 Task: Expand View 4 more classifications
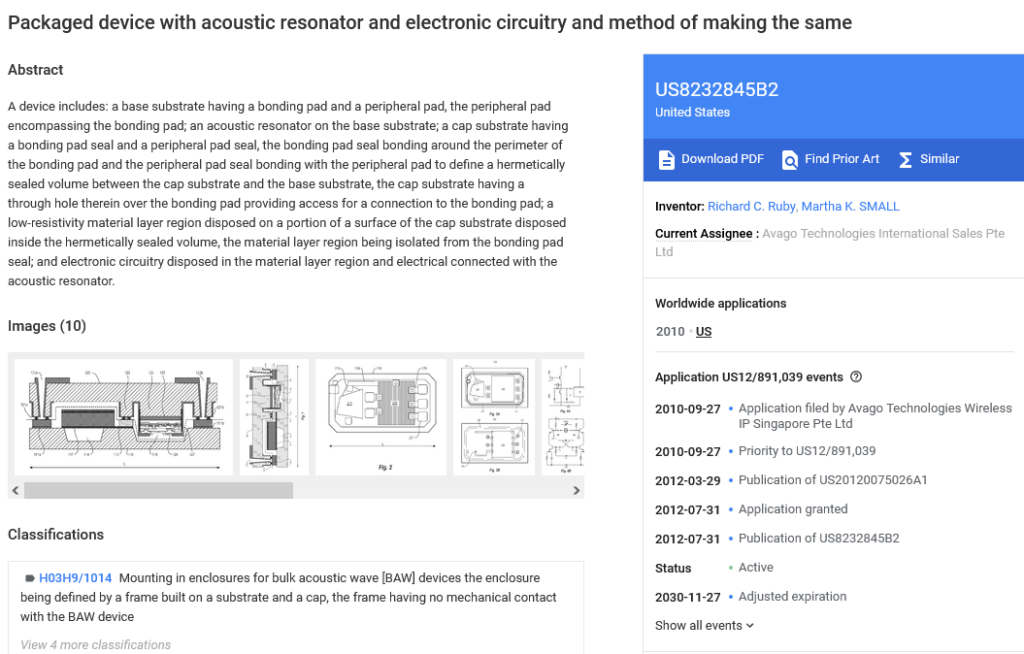click(96, 645)
